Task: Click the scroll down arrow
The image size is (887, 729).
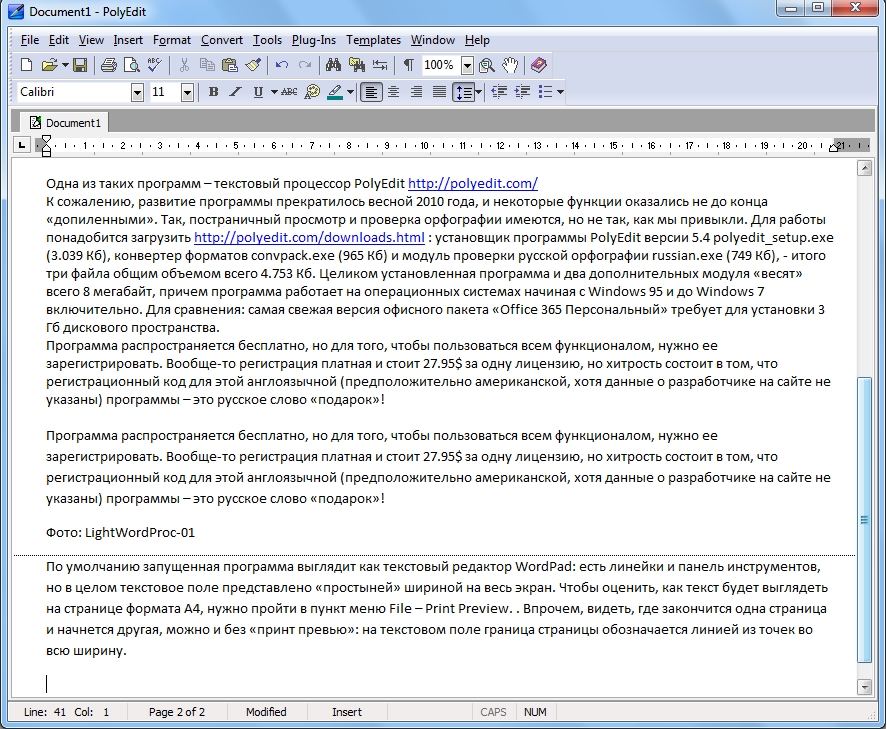Action: pyautogui.click(x=864, y=687)
